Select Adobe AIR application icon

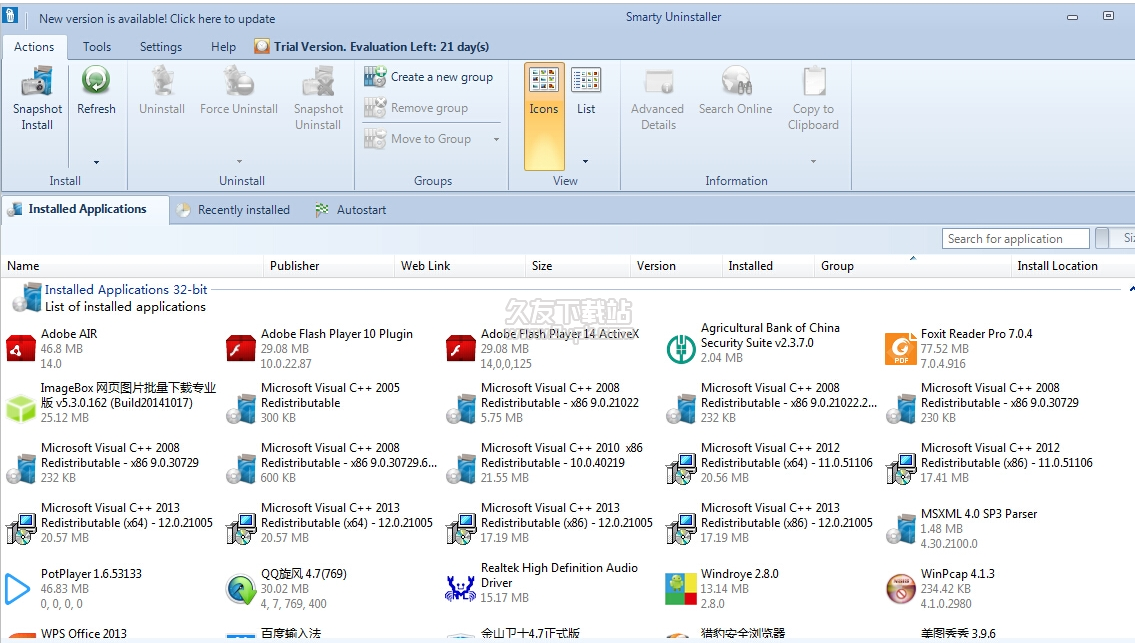(x=20, y=348)
